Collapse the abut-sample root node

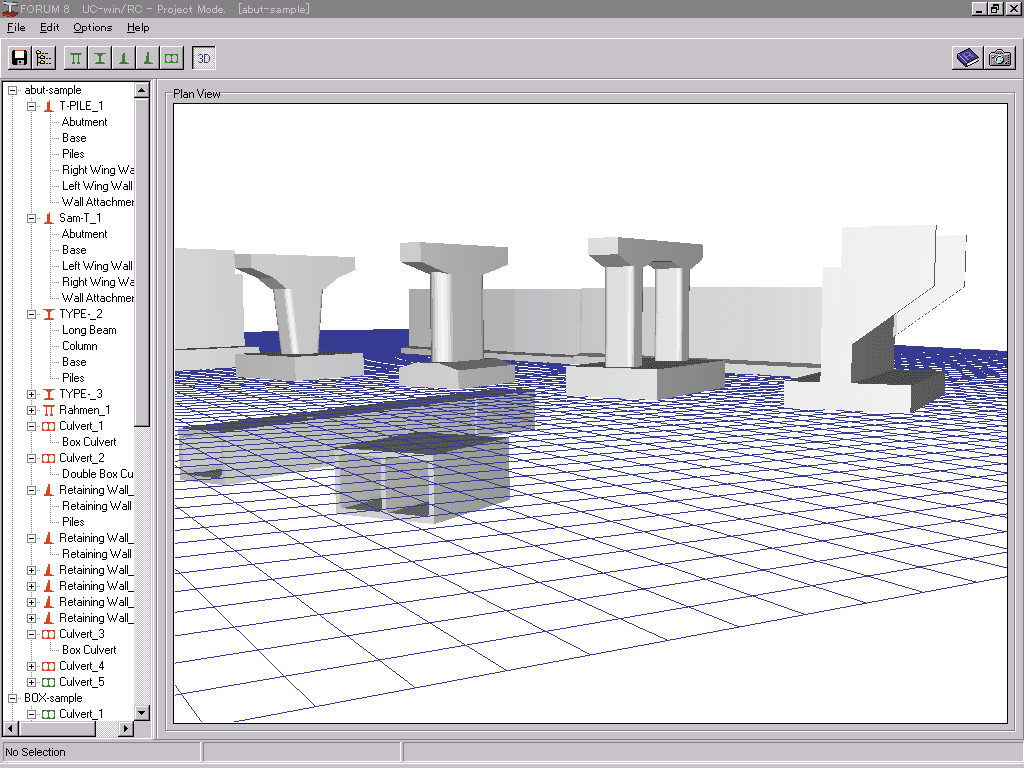(13, 90)
